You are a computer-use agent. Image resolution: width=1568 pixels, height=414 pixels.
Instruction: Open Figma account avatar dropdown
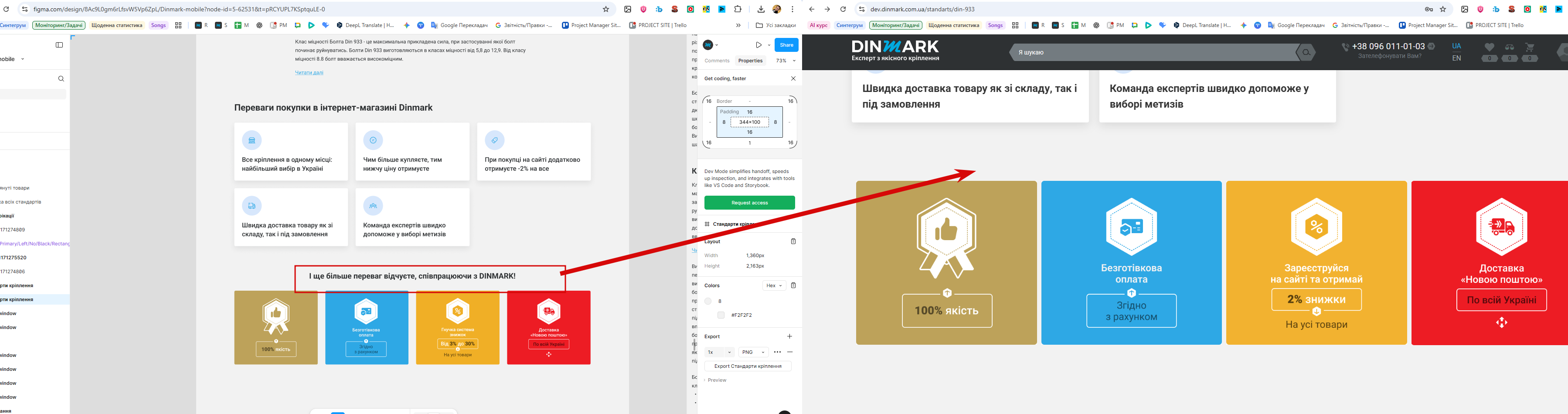pos(711,44)
